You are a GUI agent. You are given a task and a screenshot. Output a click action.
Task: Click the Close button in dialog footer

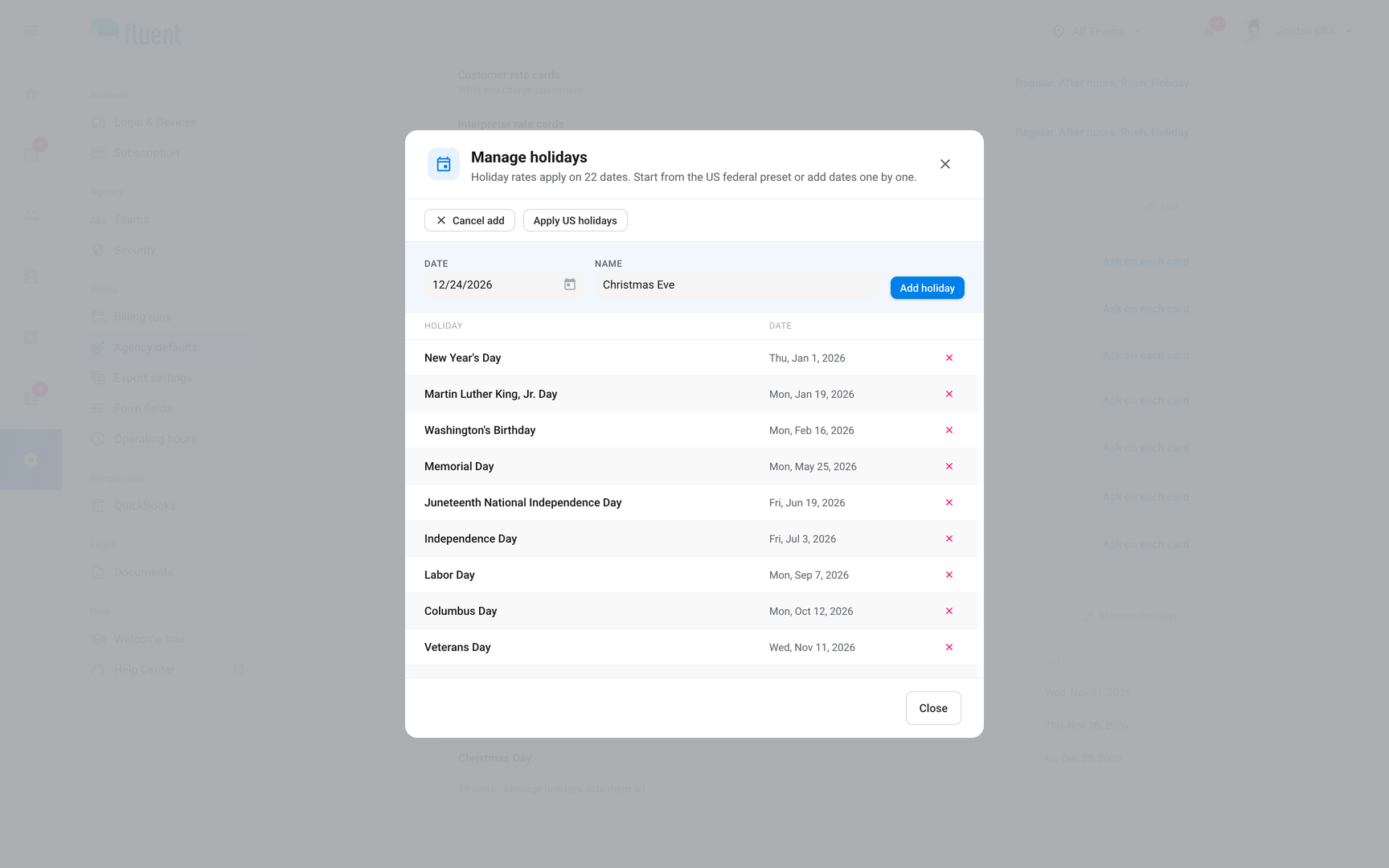coord(933,708)
